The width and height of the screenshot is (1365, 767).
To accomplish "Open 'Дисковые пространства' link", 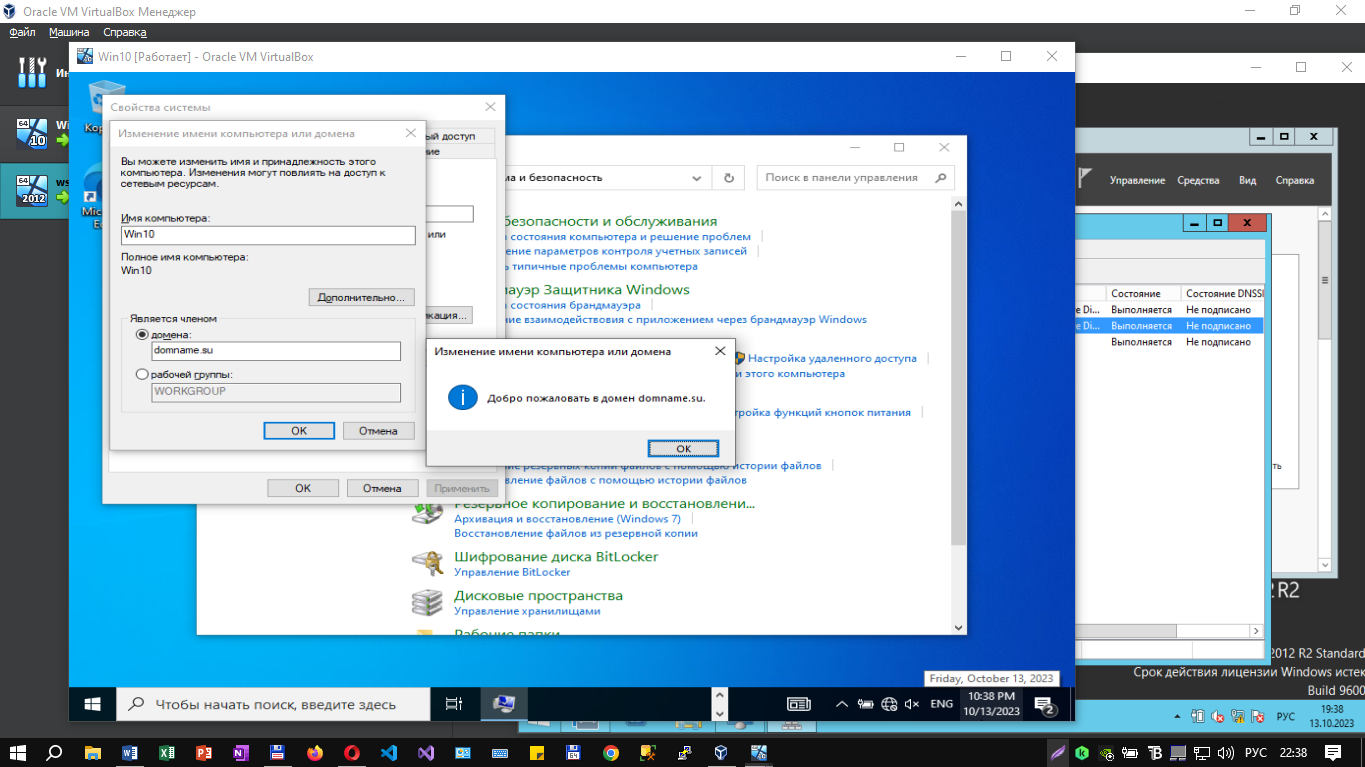I will 538,595.
